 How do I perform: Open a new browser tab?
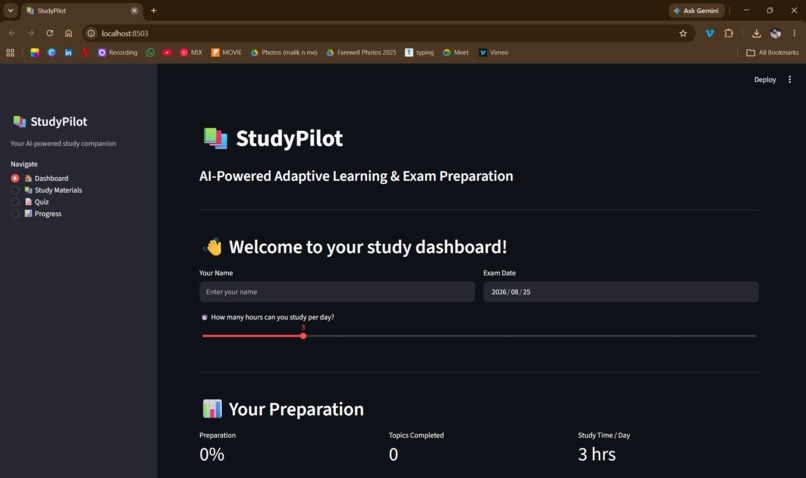[153, 10]
